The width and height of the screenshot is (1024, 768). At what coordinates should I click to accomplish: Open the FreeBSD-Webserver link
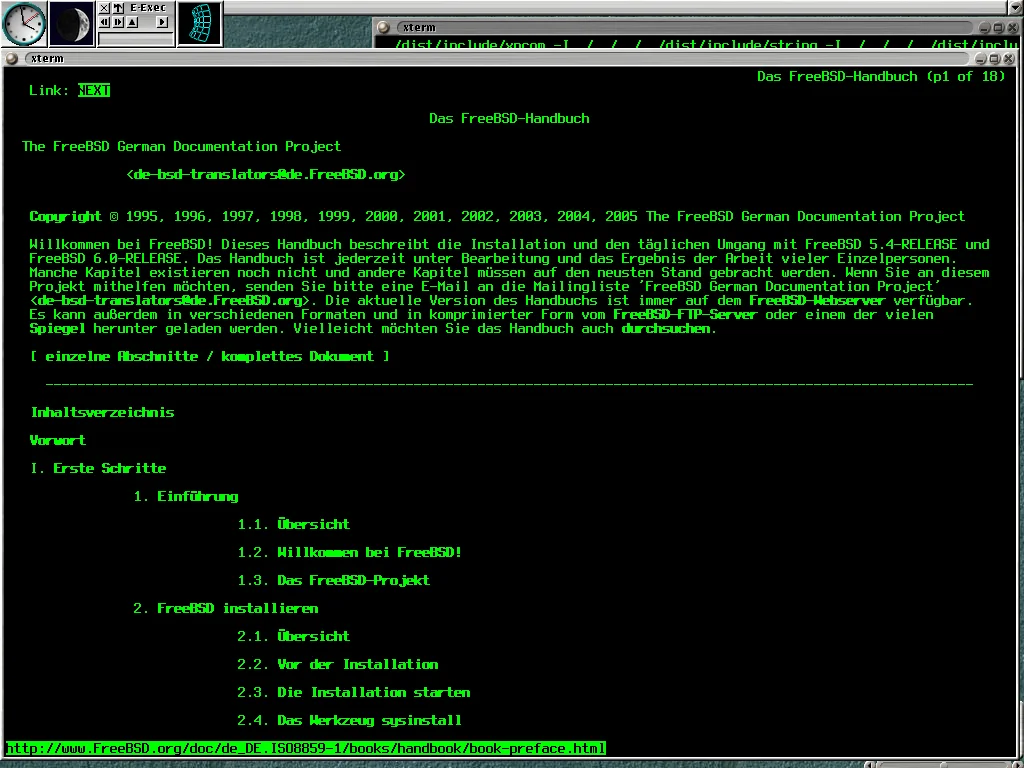pyautogui.click(x=817, y=301)
